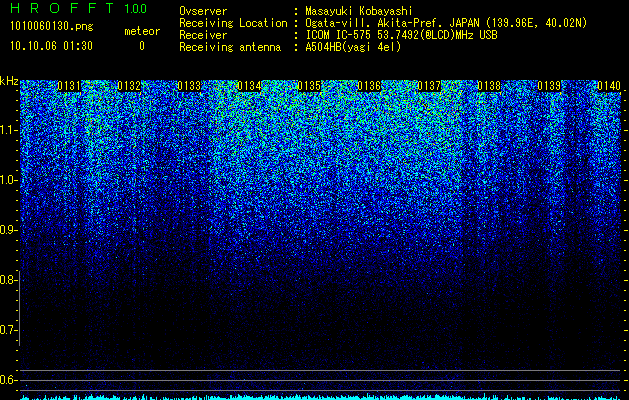
Task: Click time marker 0135
Action: tap(309, 86)
